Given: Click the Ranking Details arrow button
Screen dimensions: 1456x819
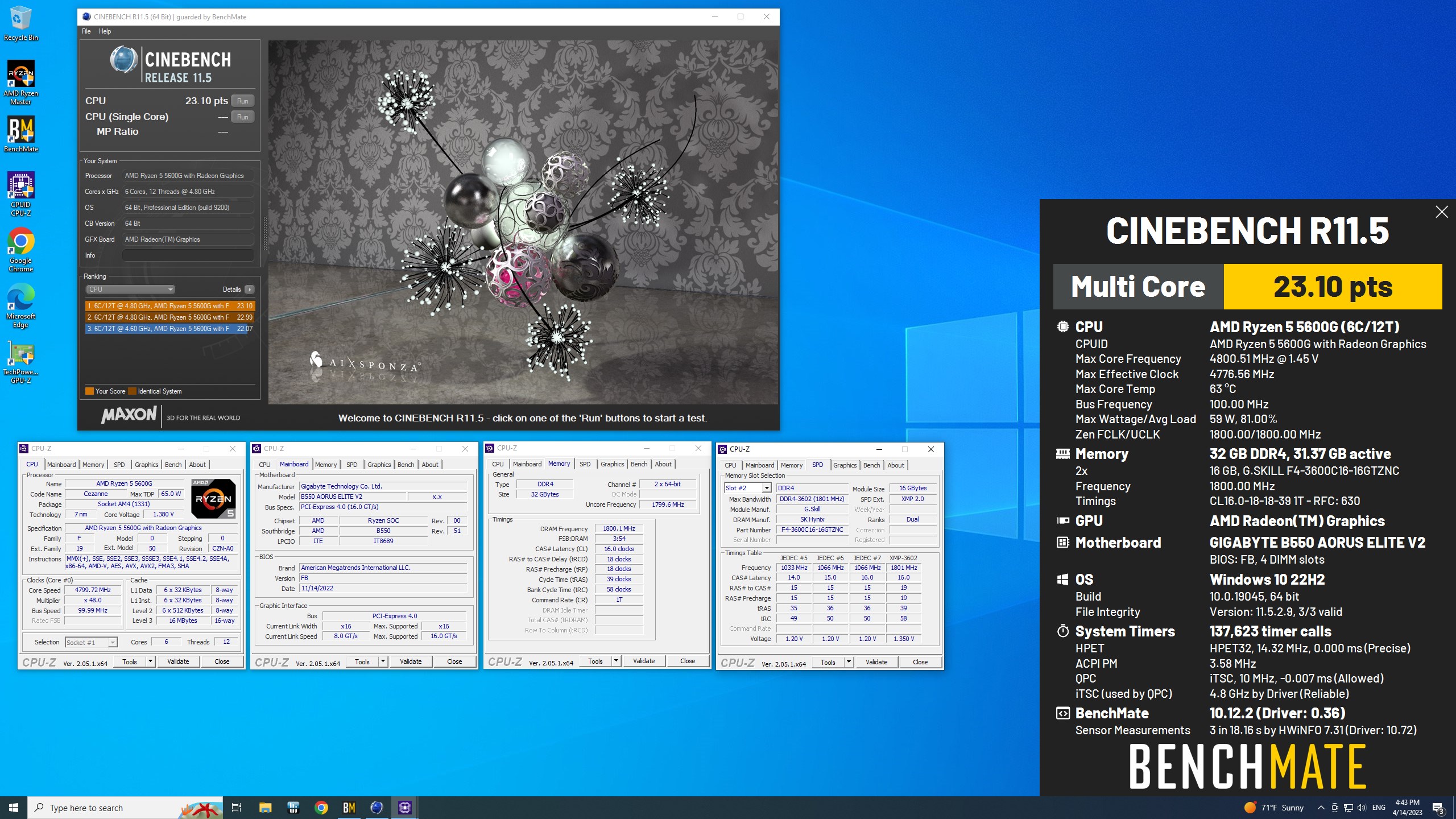Looking at the screenshot, I should point(249,289).
